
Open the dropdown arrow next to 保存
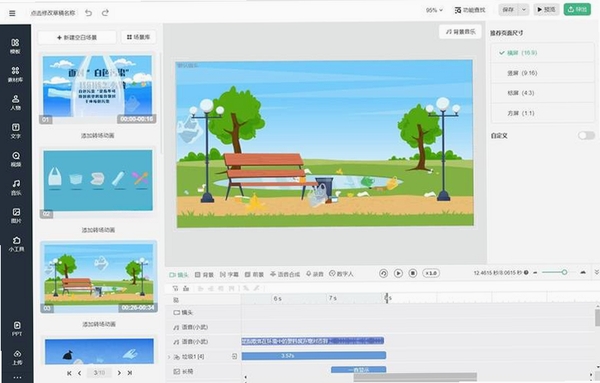pos(524,10)
